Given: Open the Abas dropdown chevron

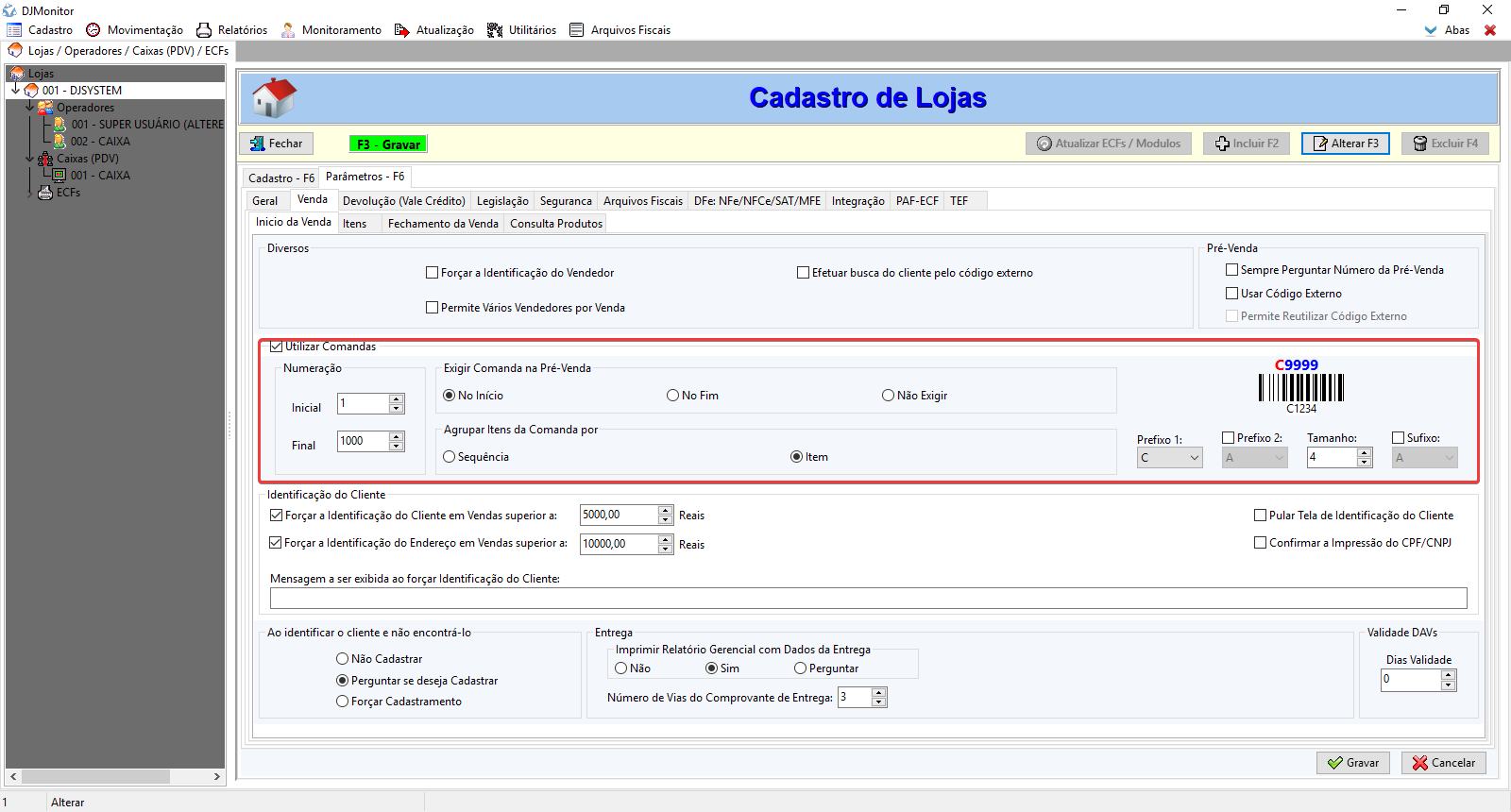Looking at the screenshot, I should click(1431, 30).
